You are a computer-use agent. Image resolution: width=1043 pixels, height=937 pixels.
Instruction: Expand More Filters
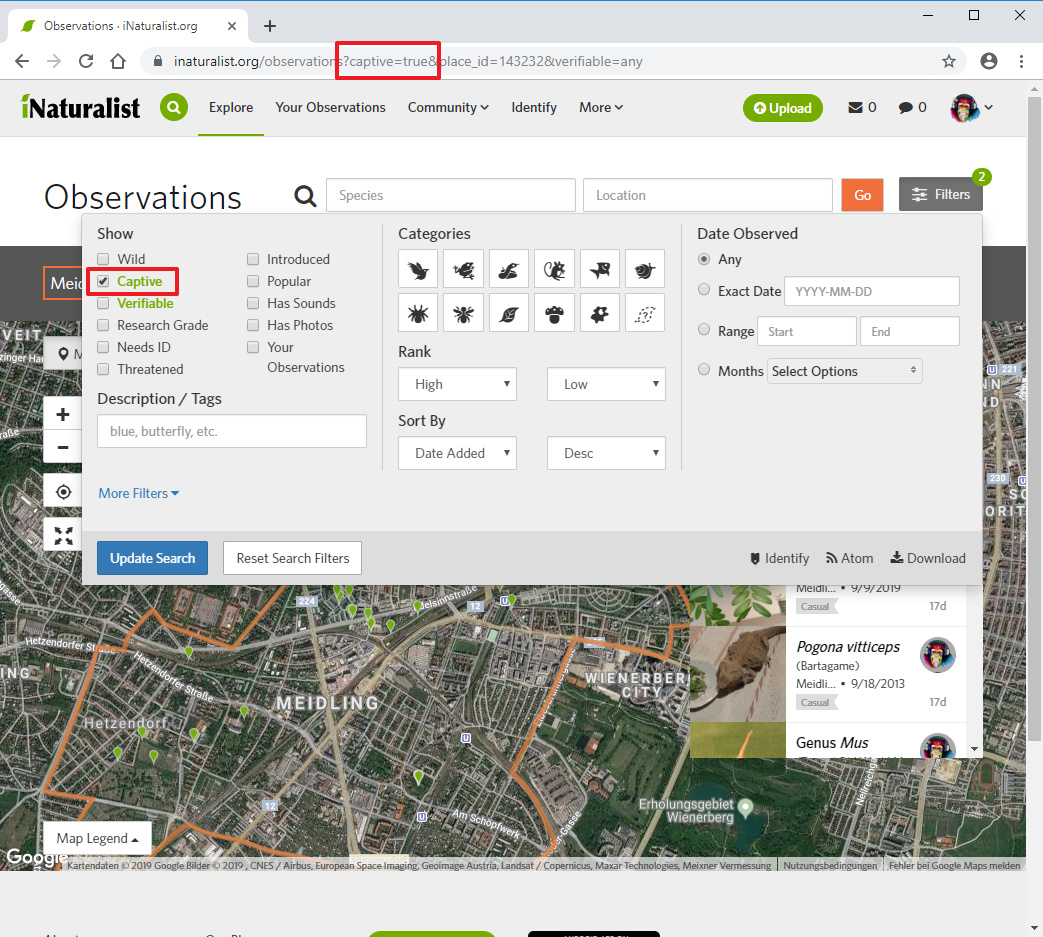[138, 493]
